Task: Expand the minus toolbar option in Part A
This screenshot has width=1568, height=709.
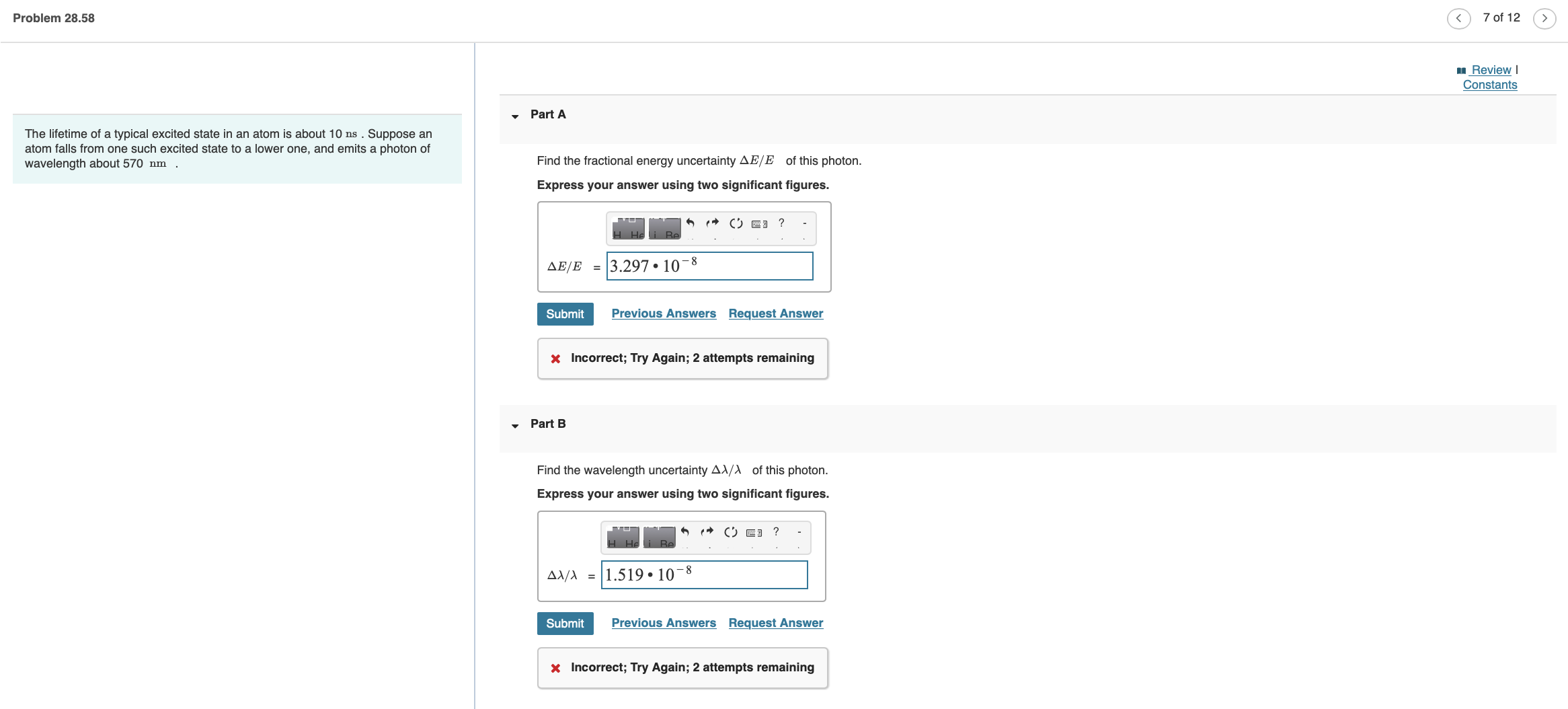Action: (803, 223)
